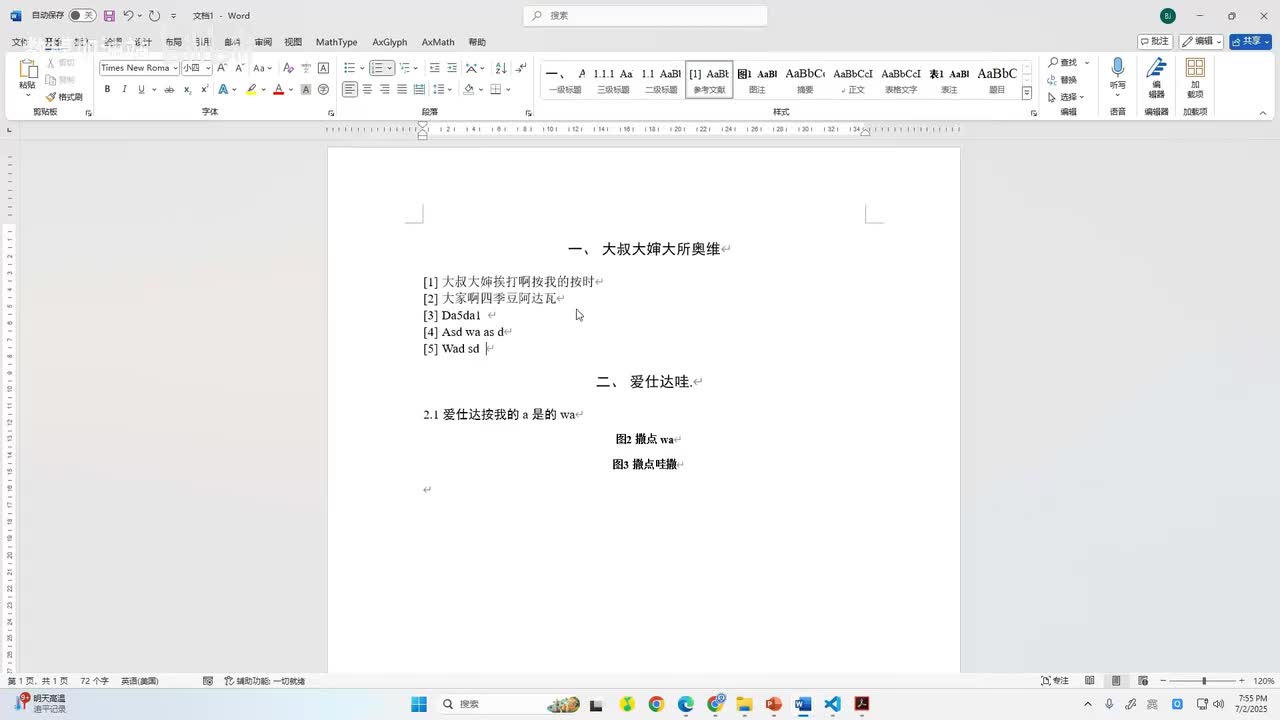Toggle Character Shading gray A icon

tap(306, 89)
